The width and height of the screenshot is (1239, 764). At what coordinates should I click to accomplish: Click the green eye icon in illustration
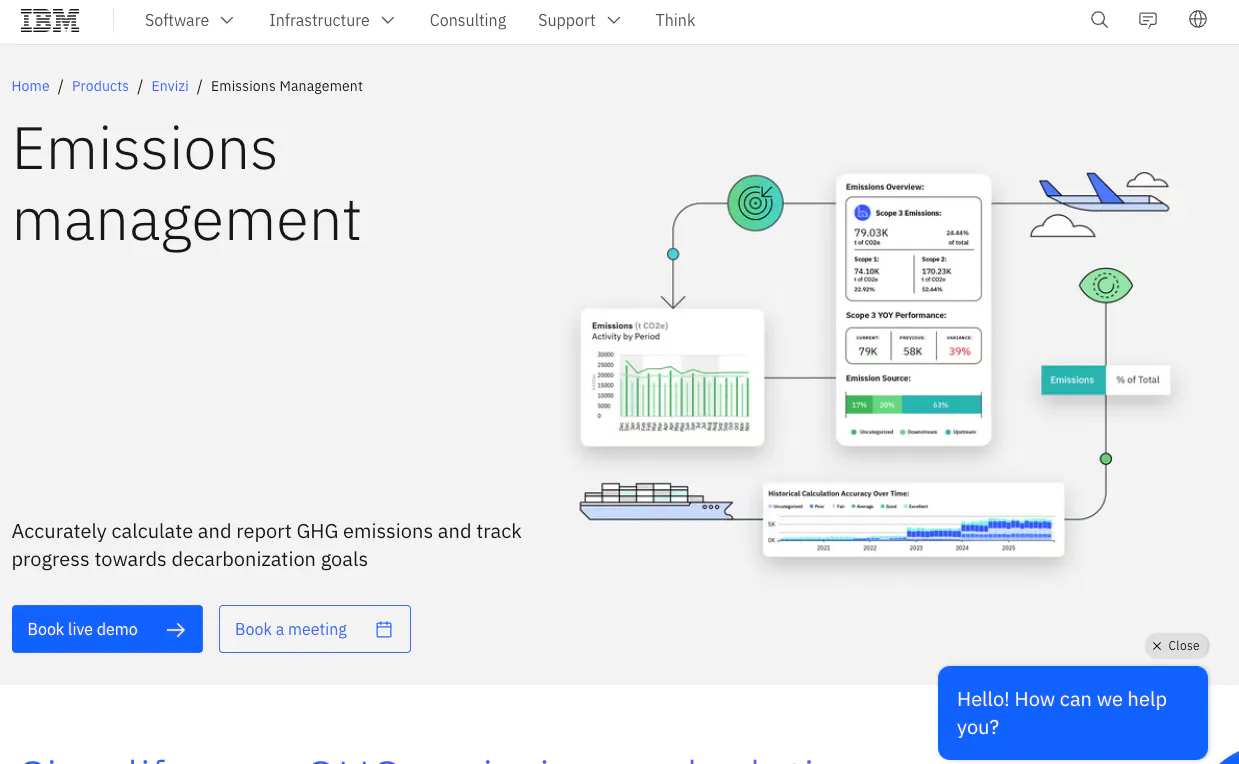coord(1106,286)
